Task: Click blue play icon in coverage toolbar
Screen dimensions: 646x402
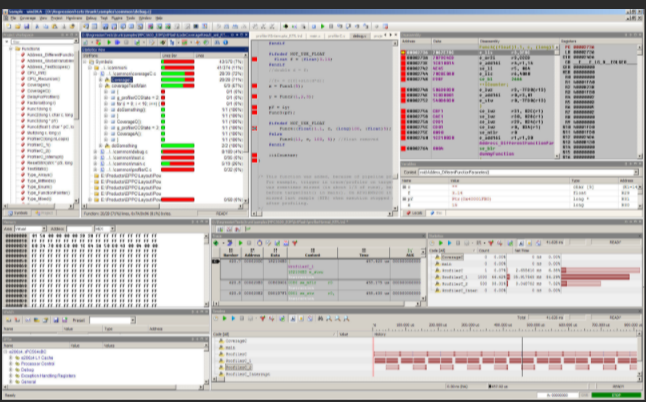Action: pos(117,42)
